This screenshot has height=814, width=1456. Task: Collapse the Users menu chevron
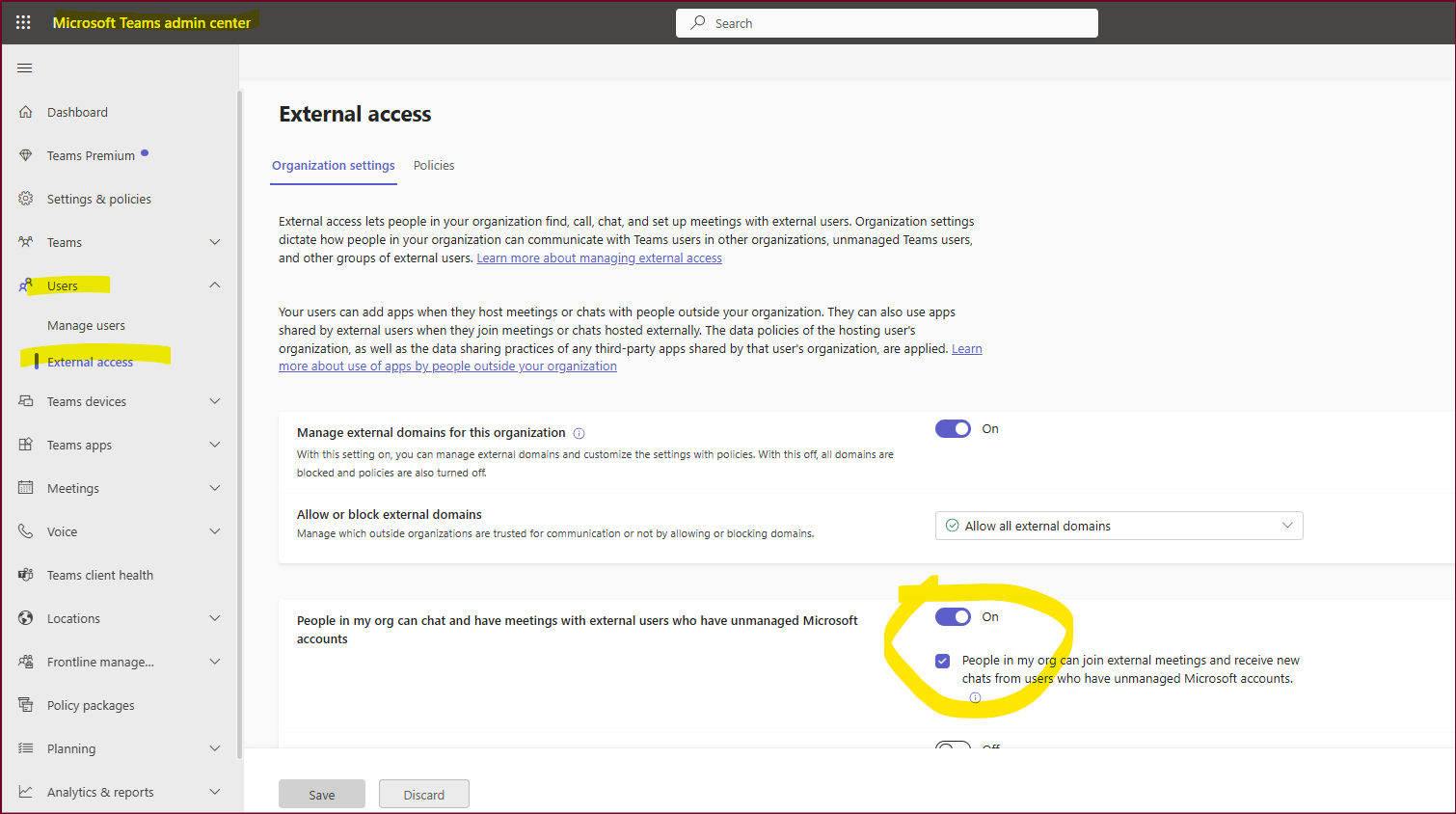coord(215,285)
